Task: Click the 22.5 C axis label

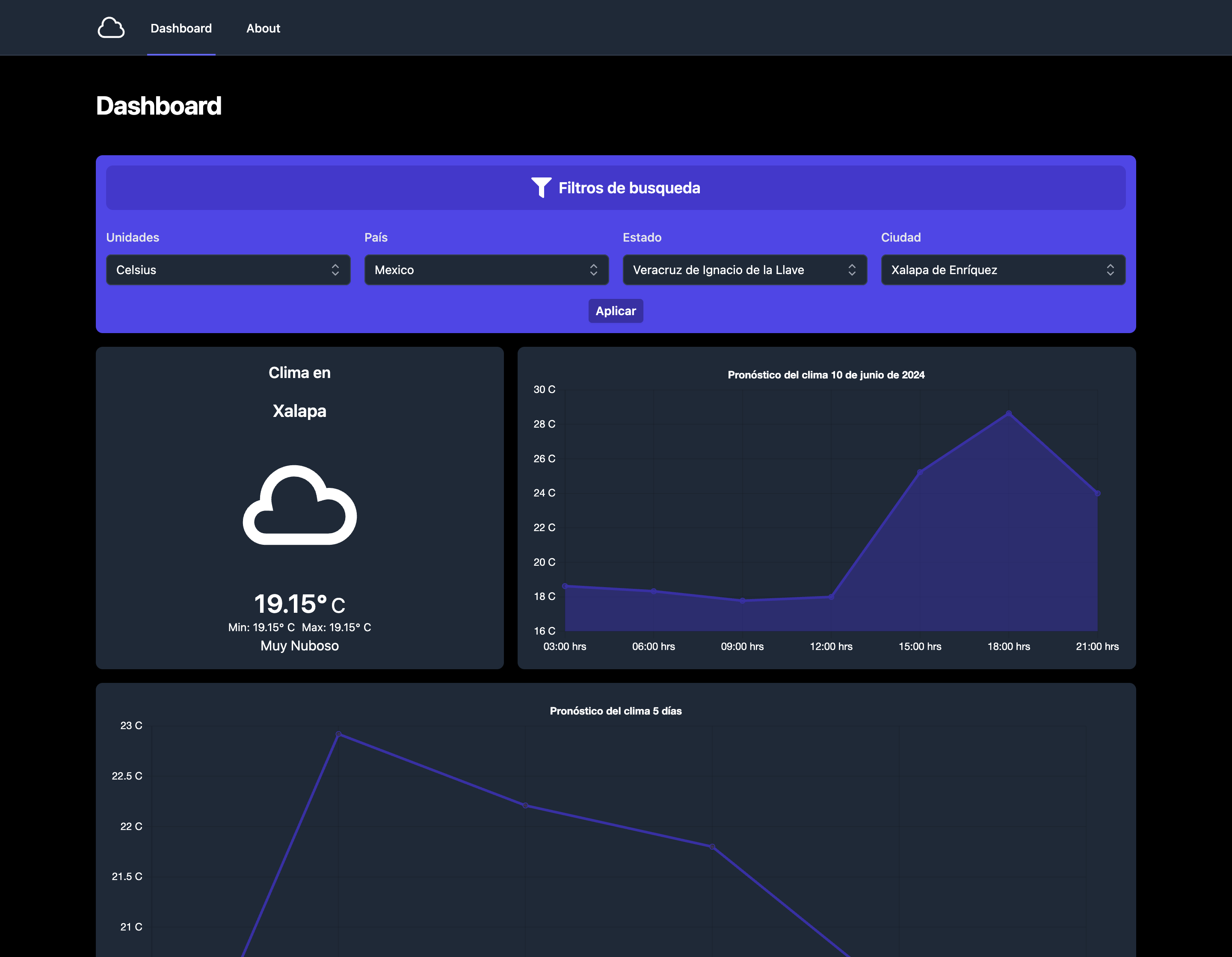Action: click(127, 776)
